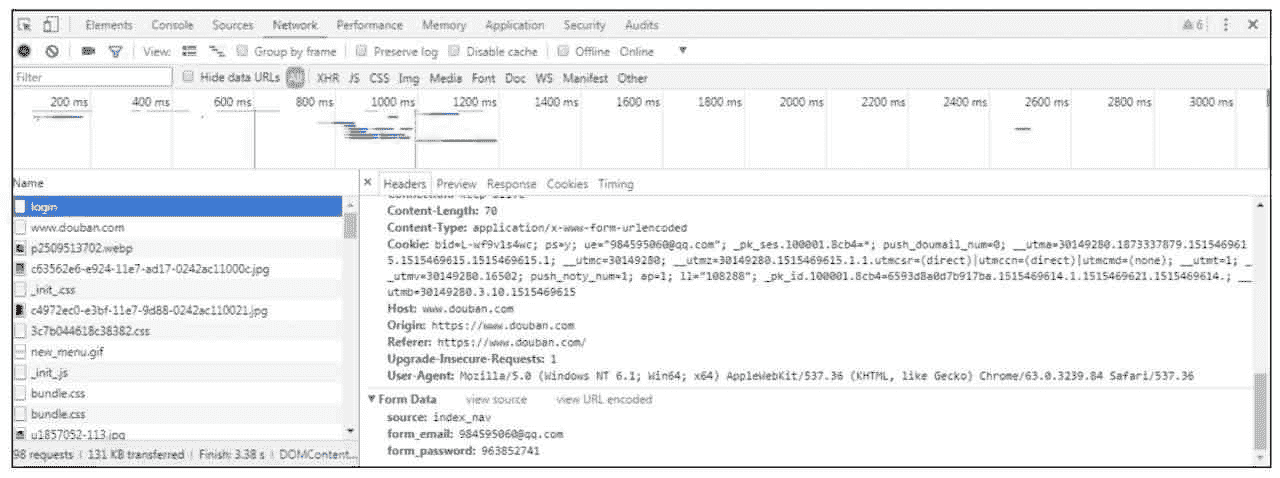Click view source next to Form Data
Viewport: 1280px width, 478px height.
[x=496, y=399]
